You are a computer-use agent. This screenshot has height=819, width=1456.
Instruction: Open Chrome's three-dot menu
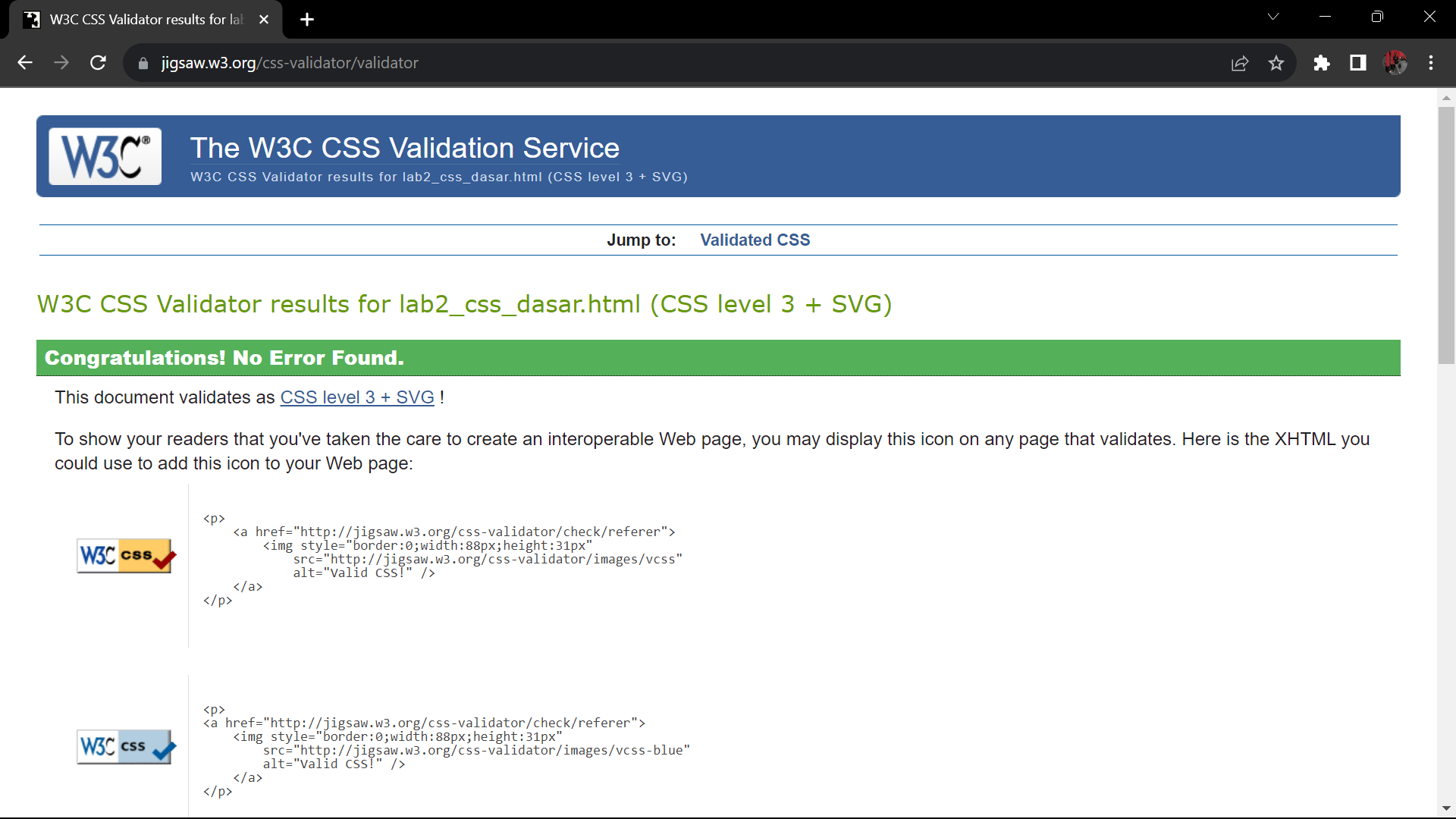click(1431, 63)
